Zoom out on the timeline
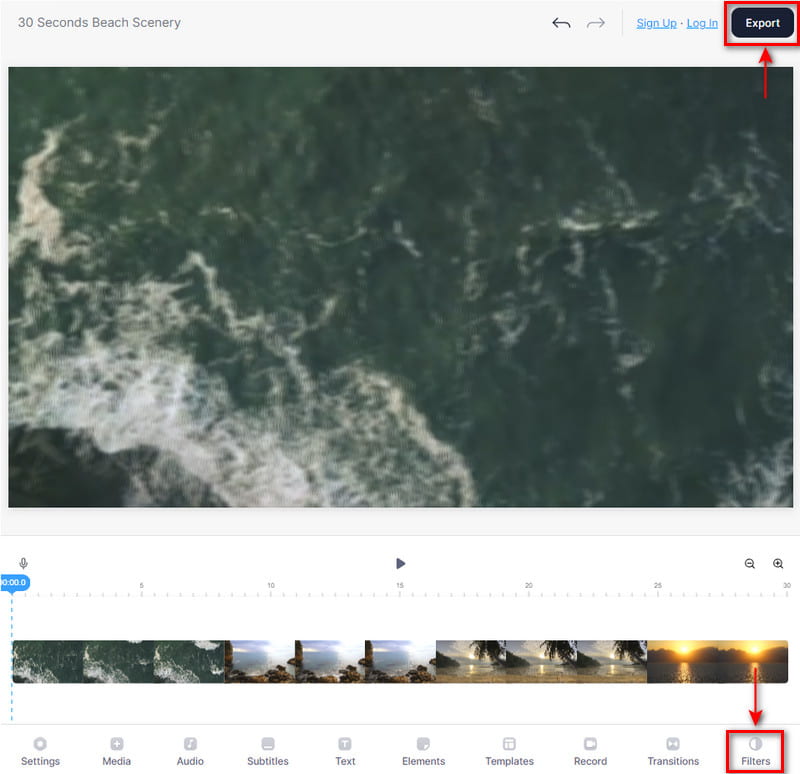 pos(749,563)
